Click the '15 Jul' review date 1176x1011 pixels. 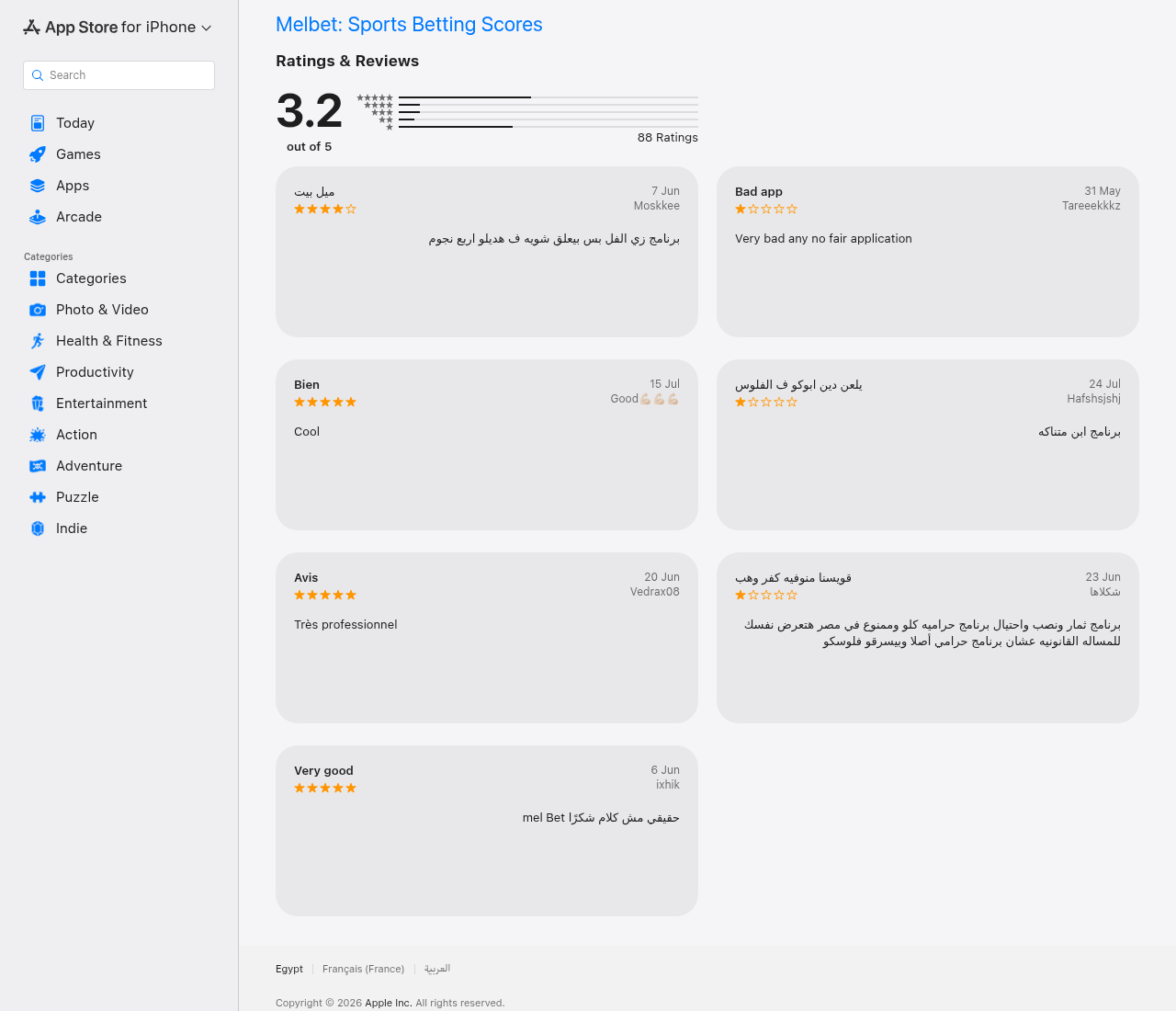click(x=664, y=384)
